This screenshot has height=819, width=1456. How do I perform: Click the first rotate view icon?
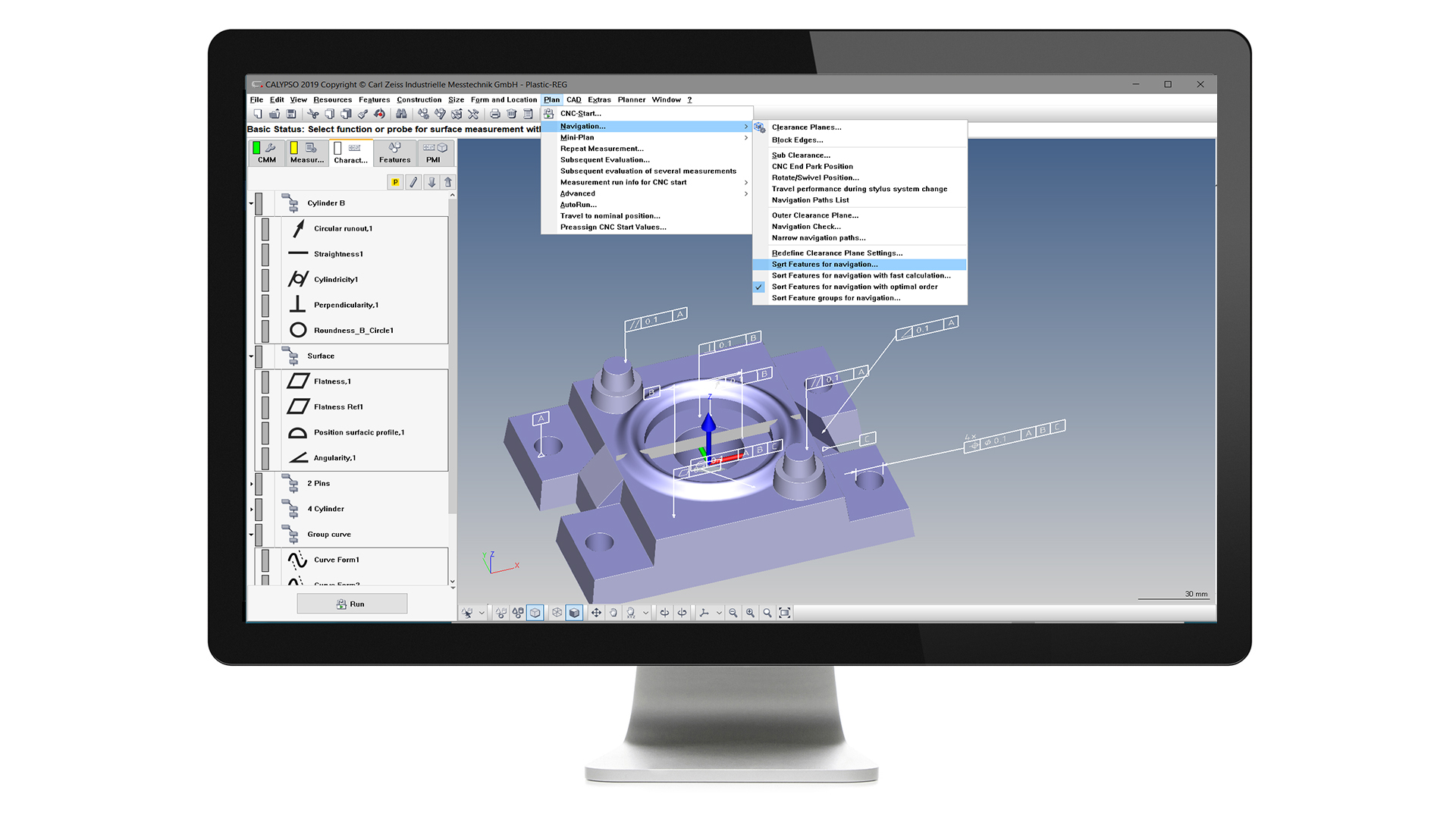coord(664,613)
